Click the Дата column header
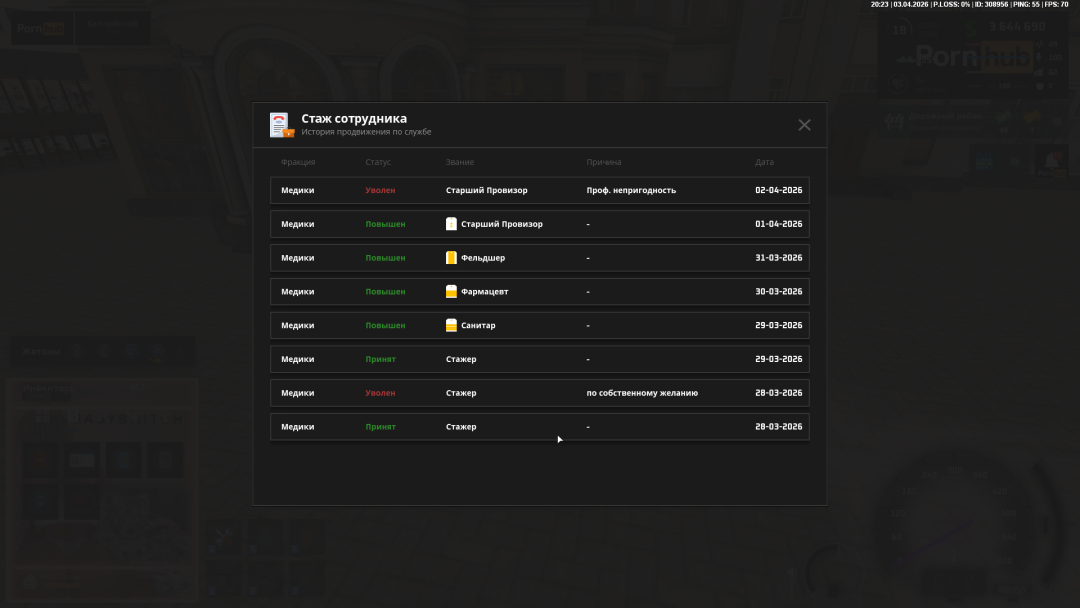 764,162
